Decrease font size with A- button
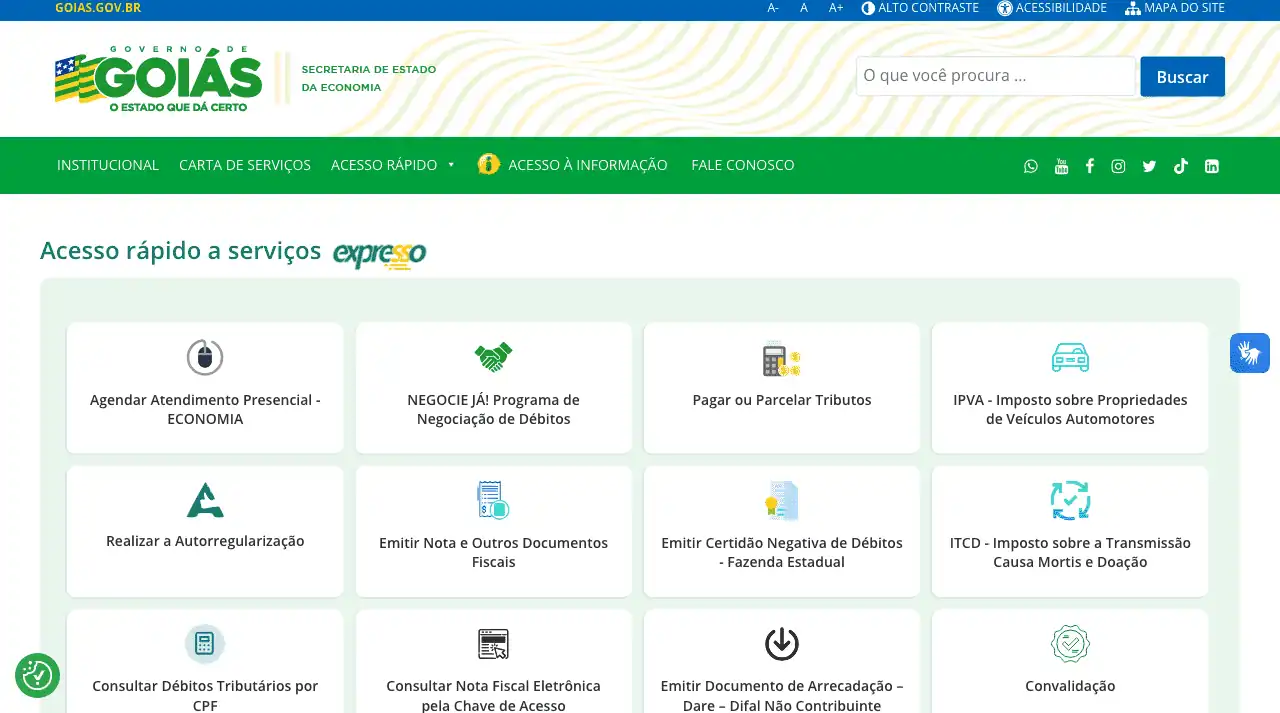Viewport: 1280px width, 713px height. coord(773,8)
